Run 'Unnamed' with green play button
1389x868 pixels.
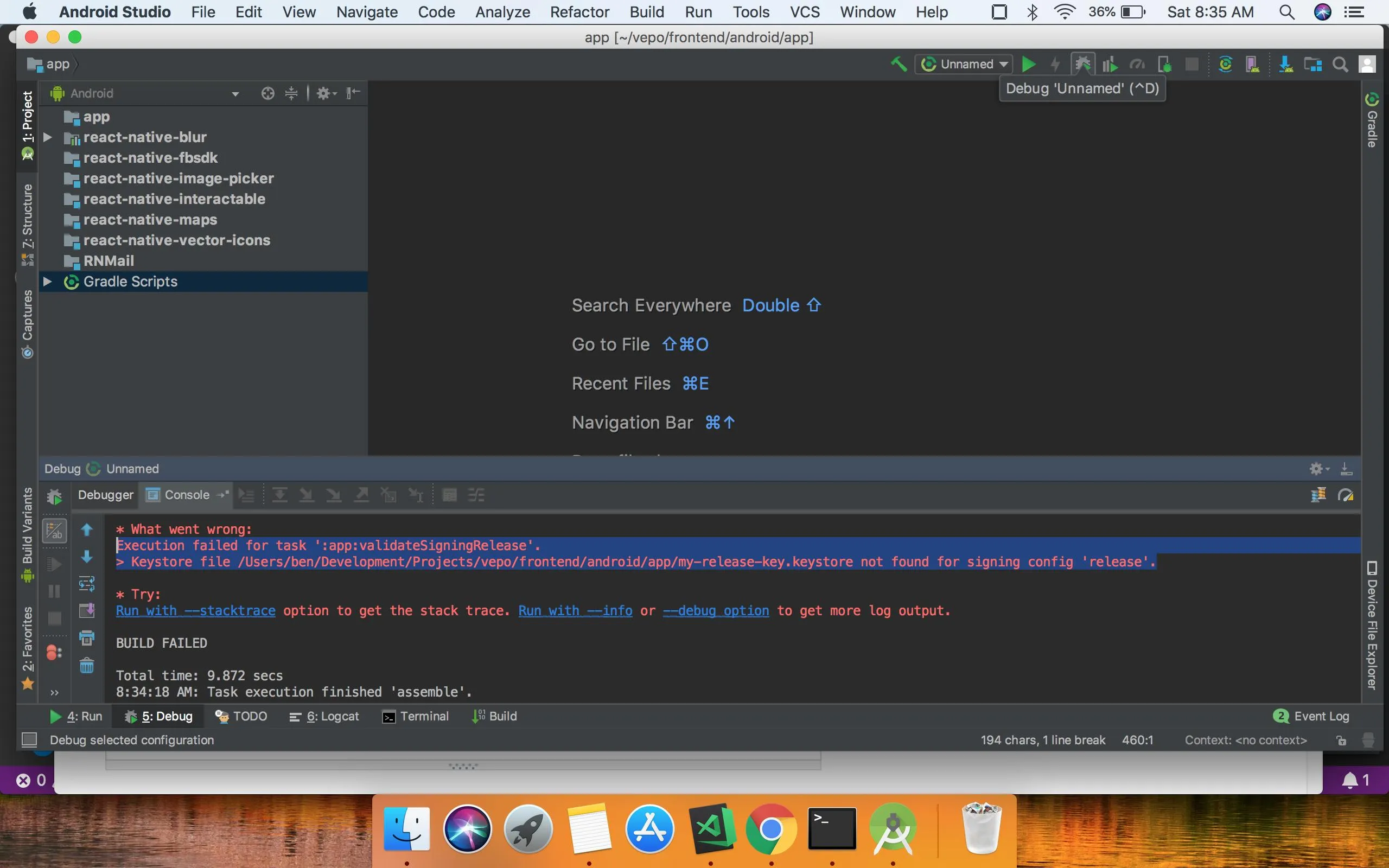pos(1029,65)
